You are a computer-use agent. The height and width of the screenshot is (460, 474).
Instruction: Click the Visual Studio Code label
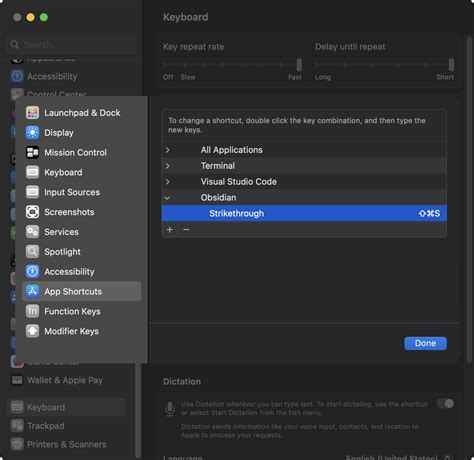coord(239,182)
